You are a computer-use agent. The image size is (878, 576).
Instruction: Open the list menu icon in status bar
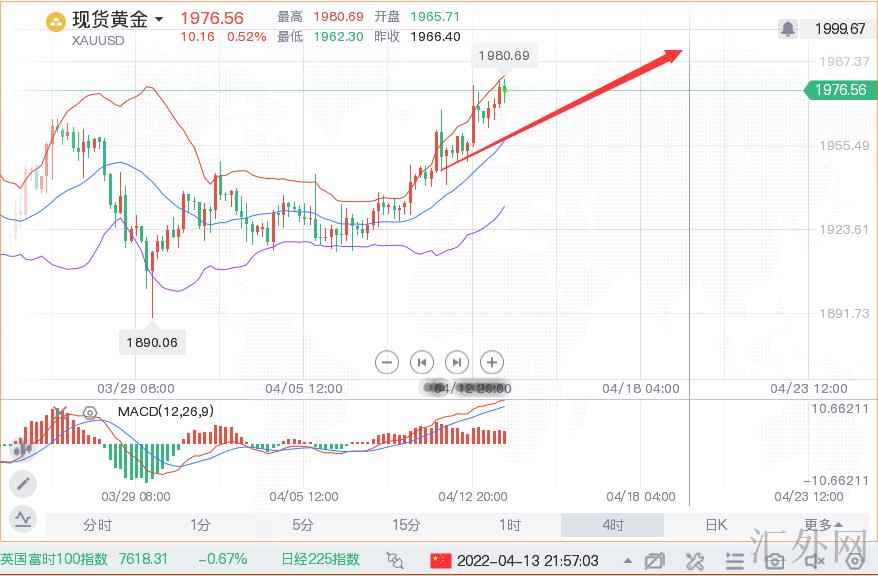pyautogui.click(x=734, y=560)
